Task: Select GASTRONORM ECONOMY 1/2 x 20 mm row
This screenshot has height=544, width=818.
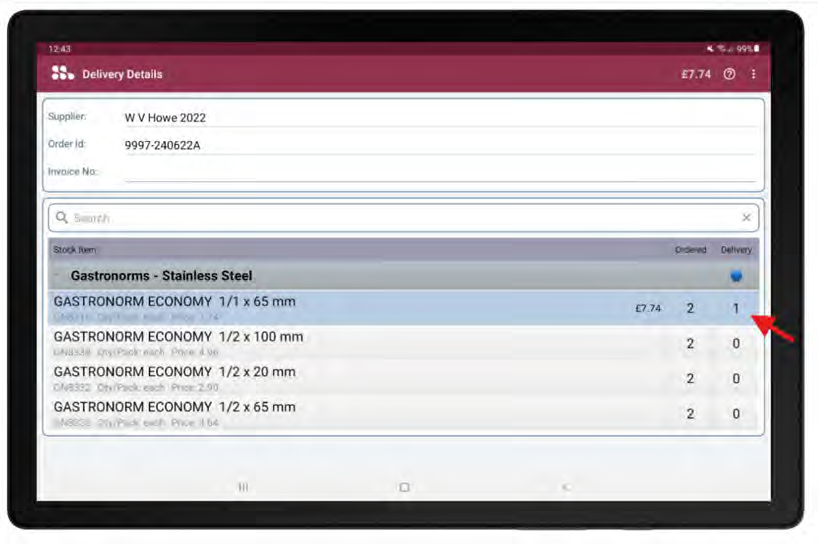Action: [300, 377]
